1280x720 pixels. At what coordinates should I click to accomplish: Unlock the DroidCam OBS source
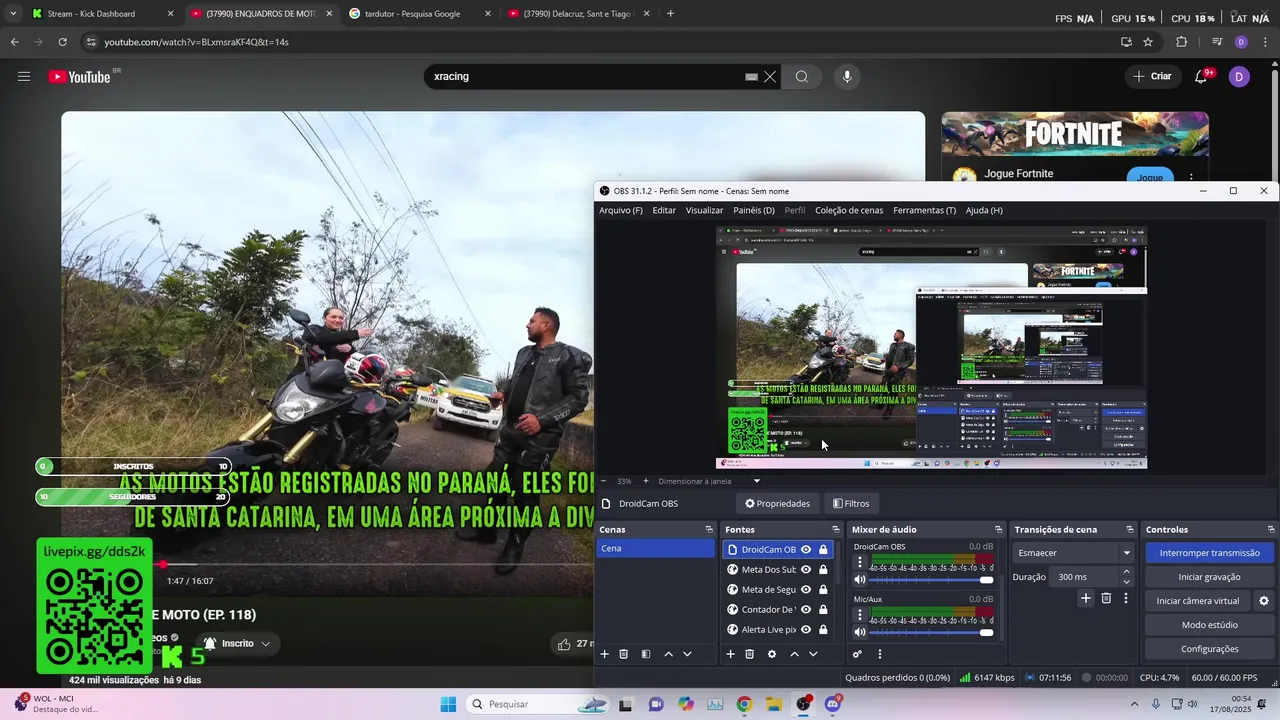tap(823, 549)
